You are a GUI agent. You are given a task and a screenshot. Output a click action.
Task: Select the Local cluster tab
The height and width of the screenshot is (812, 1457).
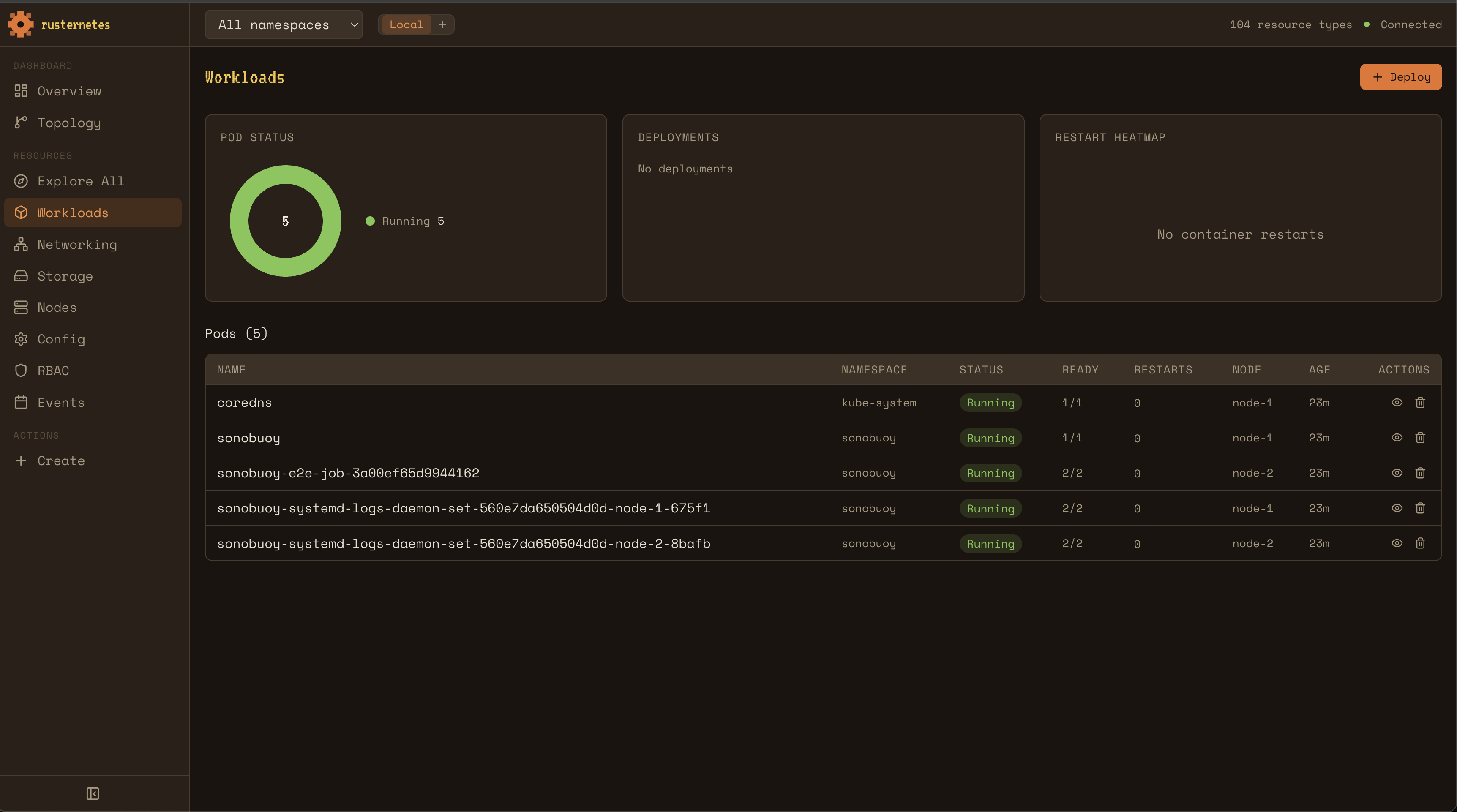click(x=406, y=25)
